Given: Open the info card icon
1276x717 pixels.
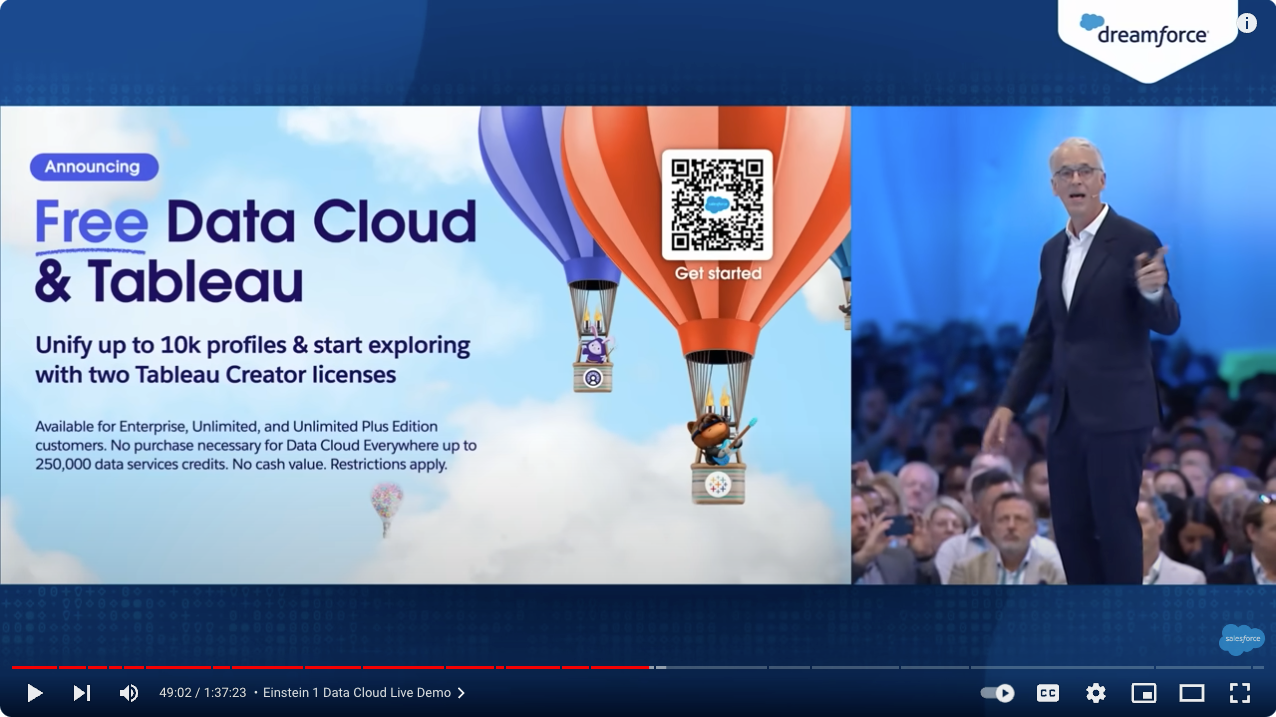Looking at the screenshot, I should (x=1247, y=23).
